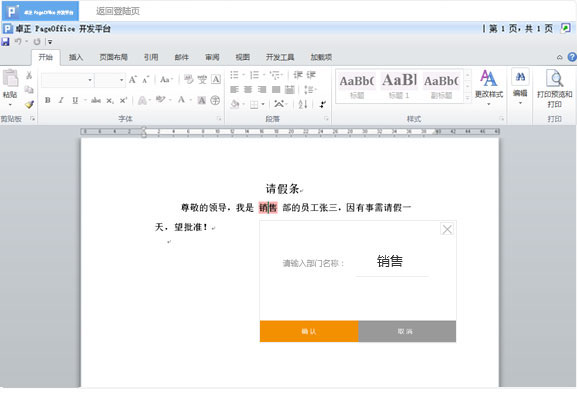Open the font name combo box
Image resolution: width=578 pixels, height=394 pixels.
(67, 80)
